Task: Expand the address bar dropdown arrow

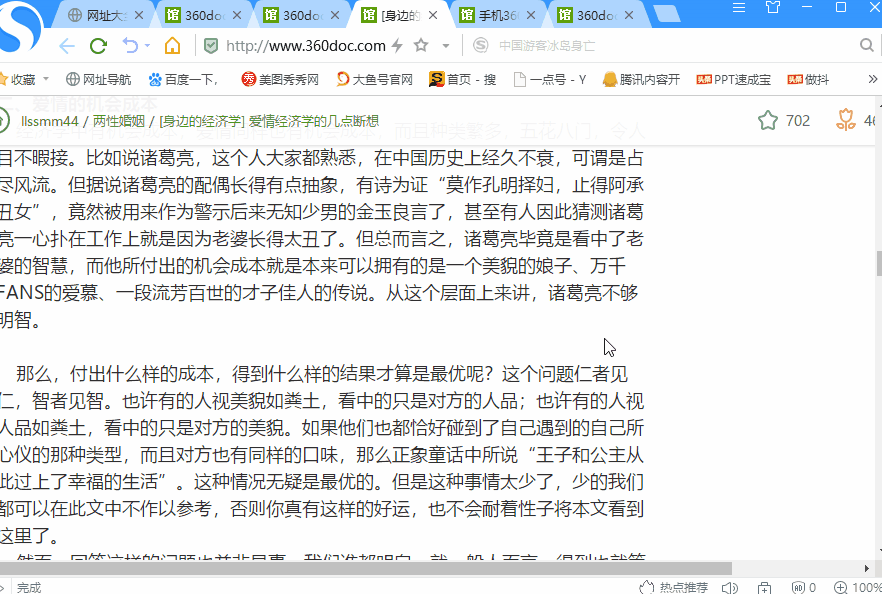Action: [x=446, y=46]
